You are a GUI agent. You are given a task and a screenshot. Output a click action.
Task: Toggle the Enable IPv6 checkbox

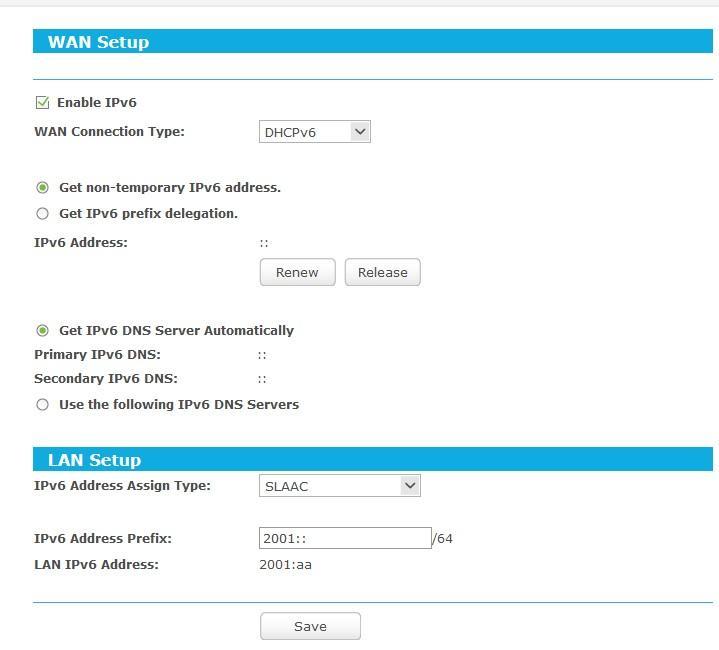[42, 102]
